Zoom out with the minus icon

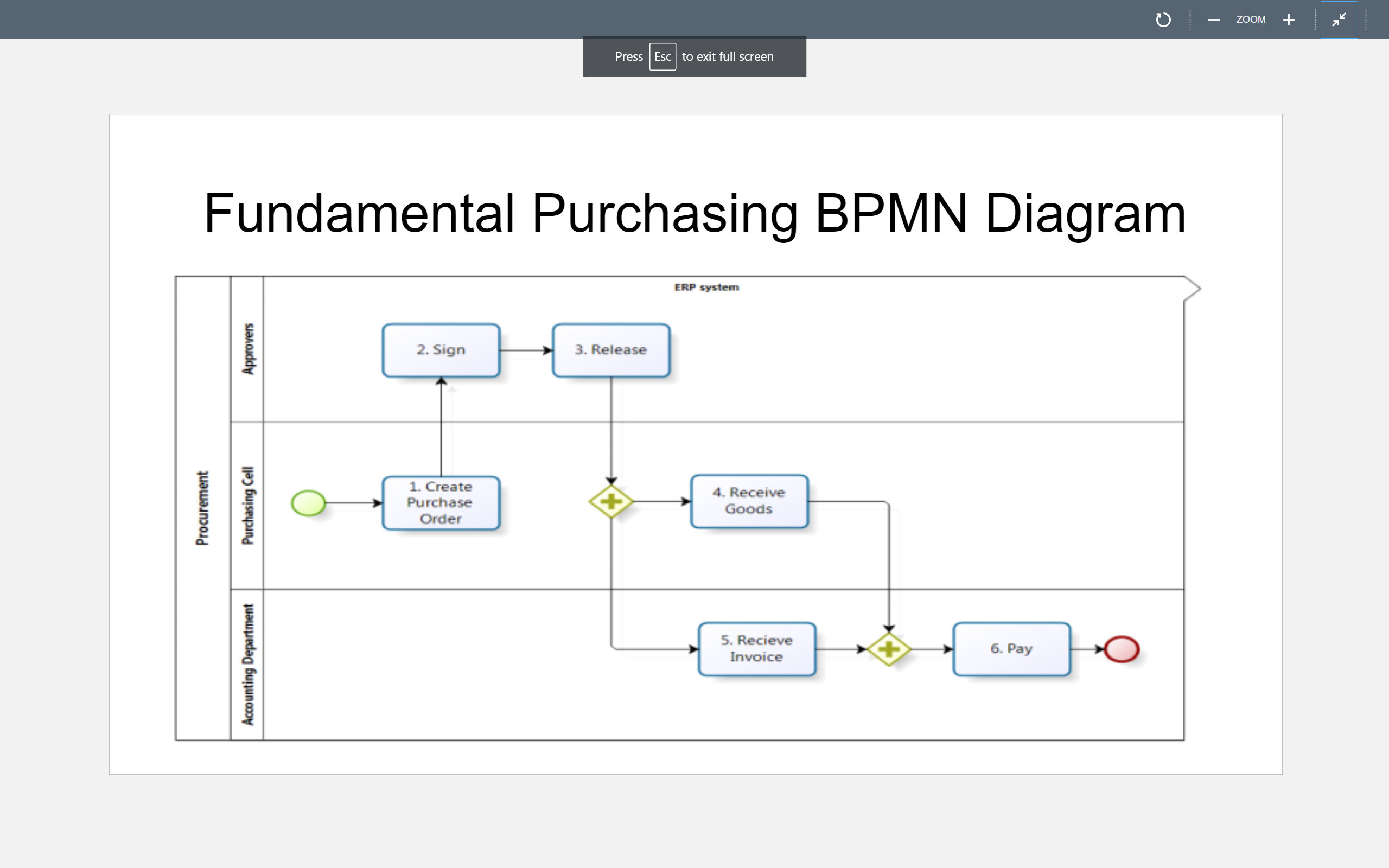click(1213, 20)
